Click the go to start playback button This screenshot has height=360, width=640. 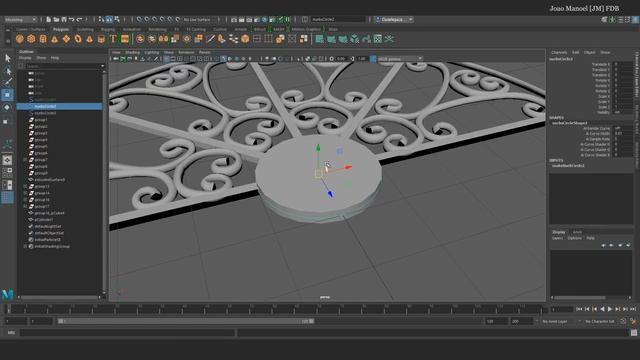click(x=579, y=309)
